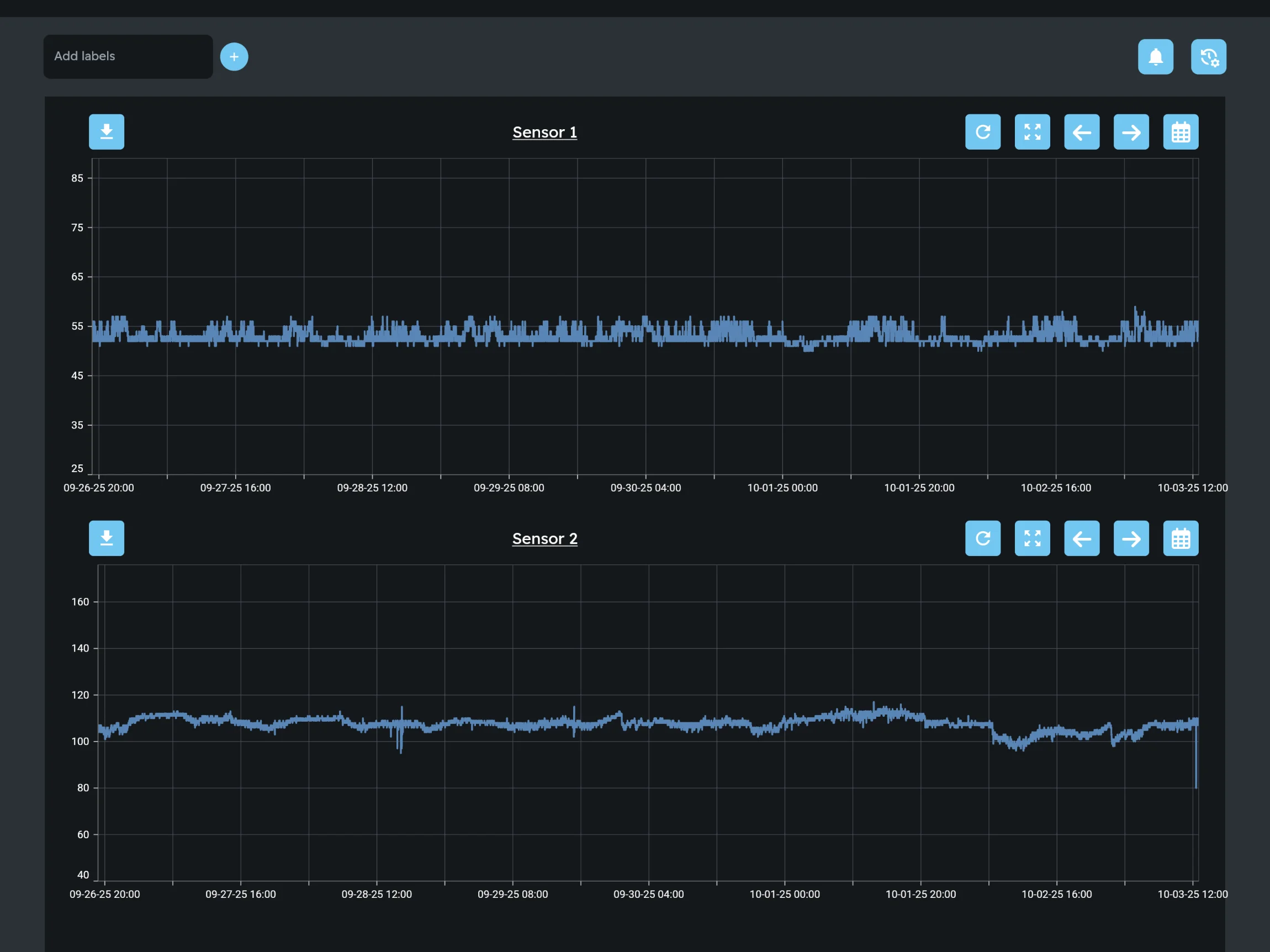Expand Sensor 1 chart to fullscreen
1270x952 pixels.
[1031, 131]
